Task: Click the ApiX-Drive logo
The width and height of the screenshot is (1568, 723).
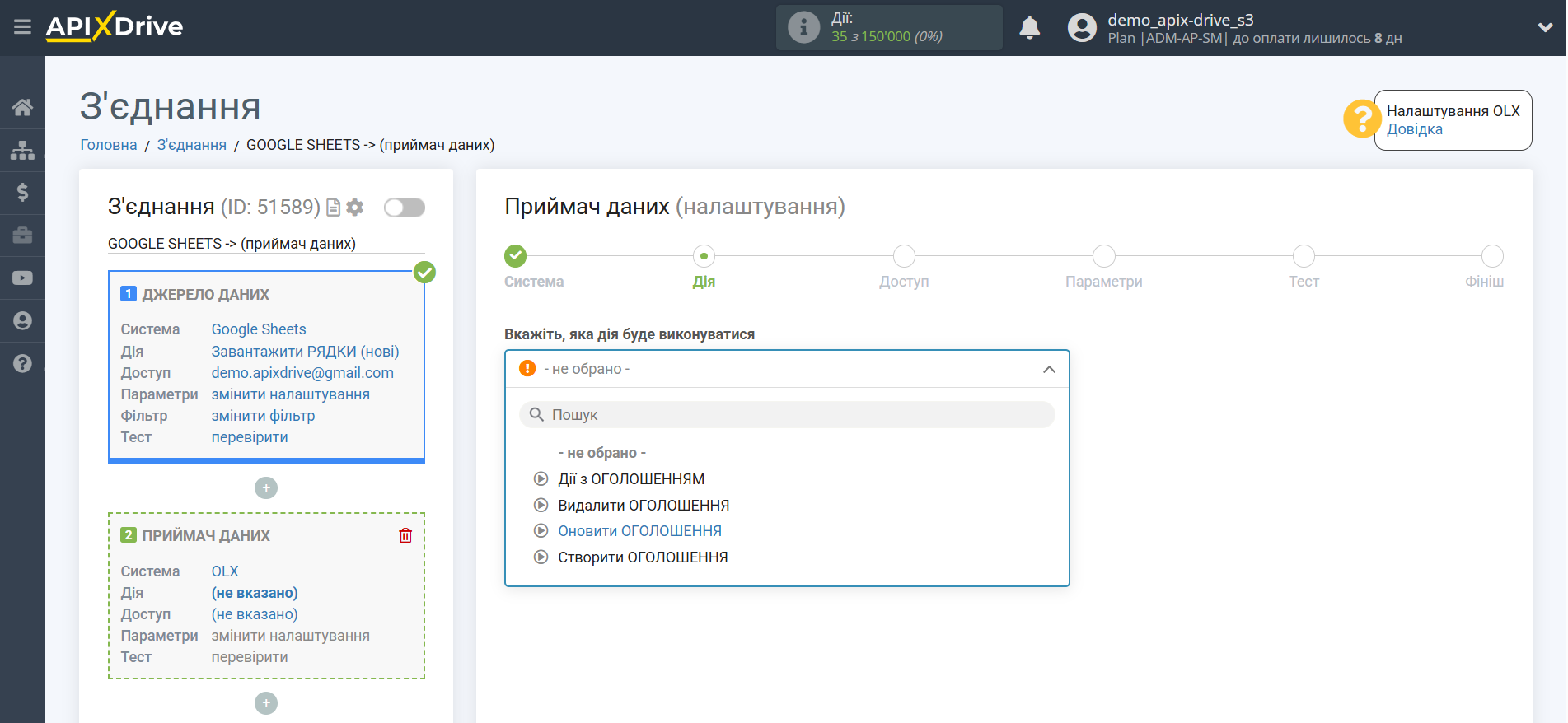Action: 115,26
